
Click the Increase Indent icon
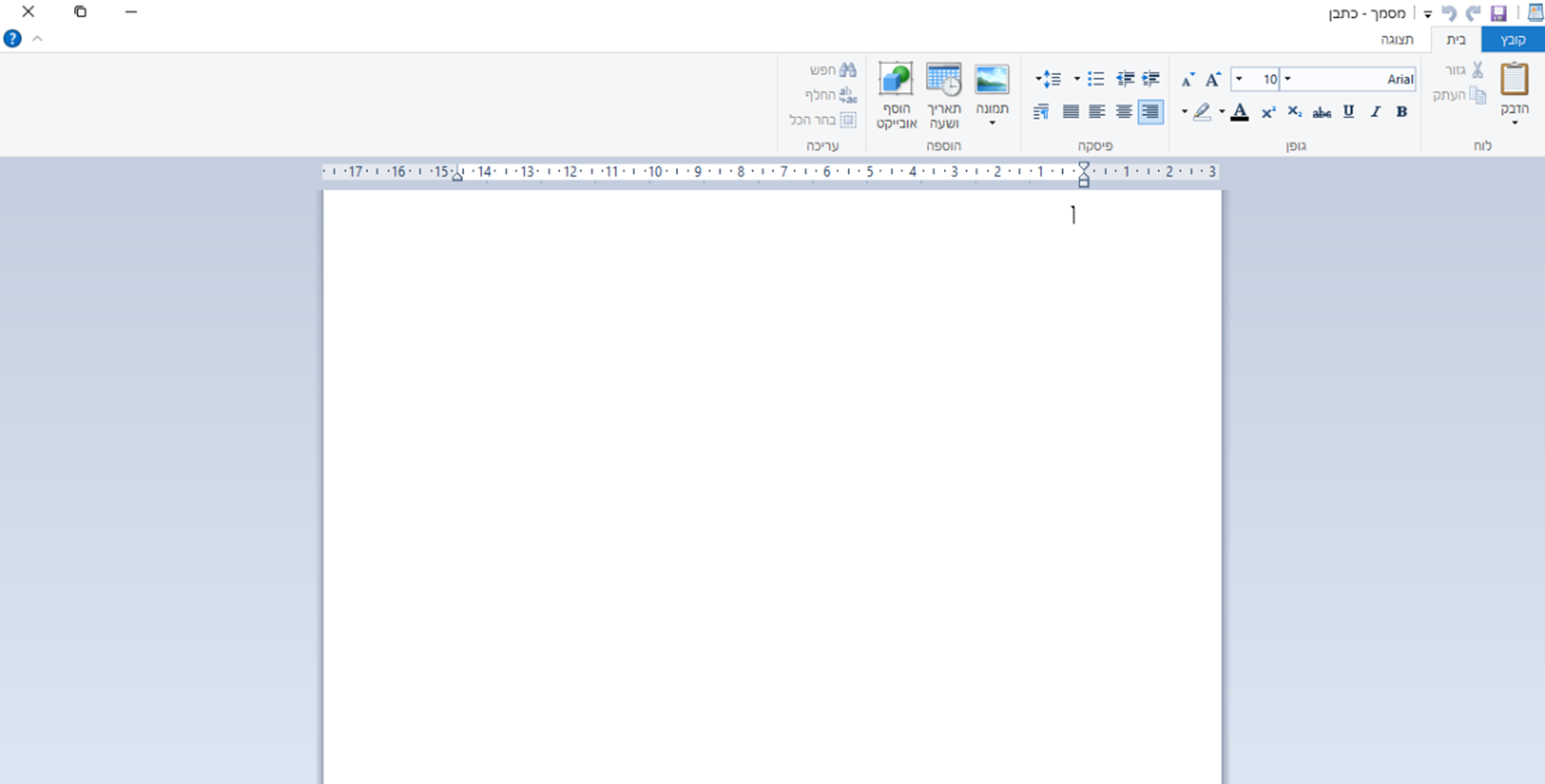pos(1126,79)
